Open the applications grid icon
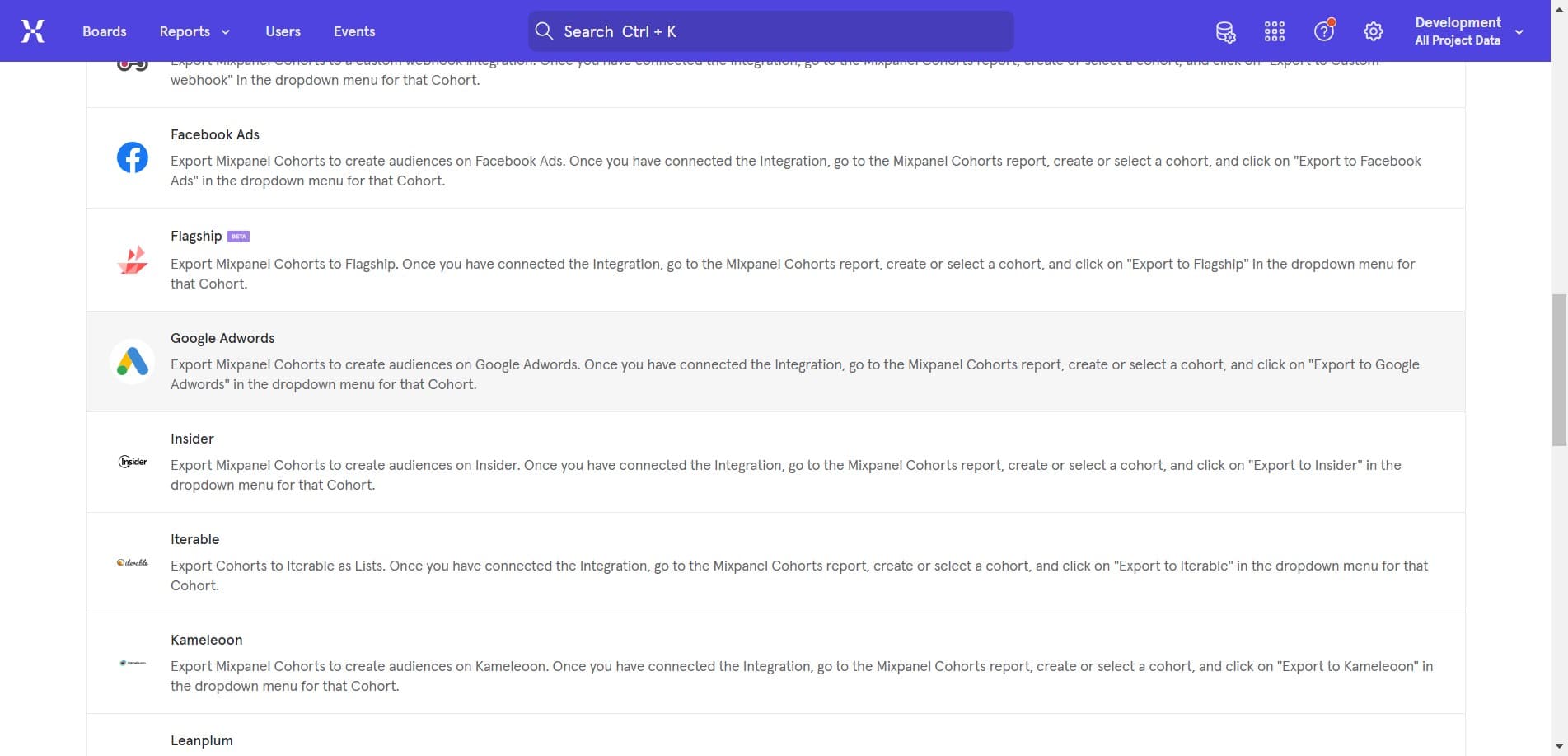 pyautogui.click(x=1274, y=31)
